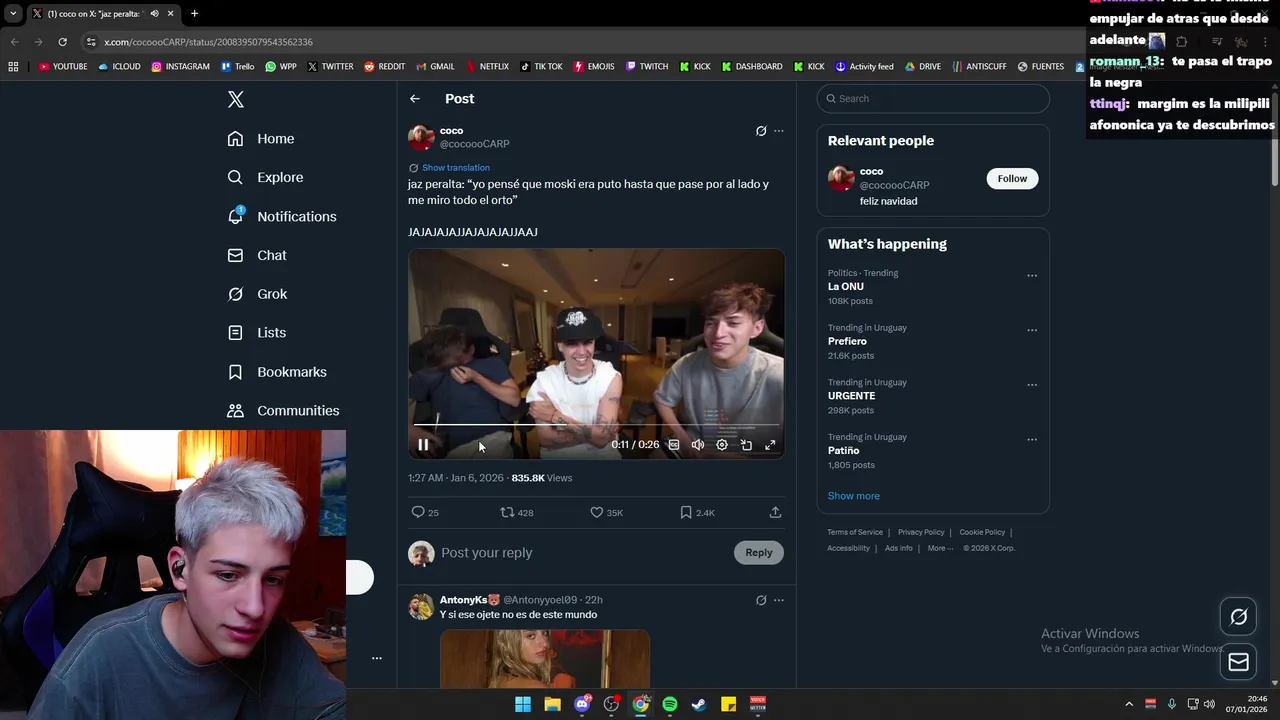Open more options on AntonyKs reply
This screenshot has width=1280, height=720.
click(x=779, y=600)
